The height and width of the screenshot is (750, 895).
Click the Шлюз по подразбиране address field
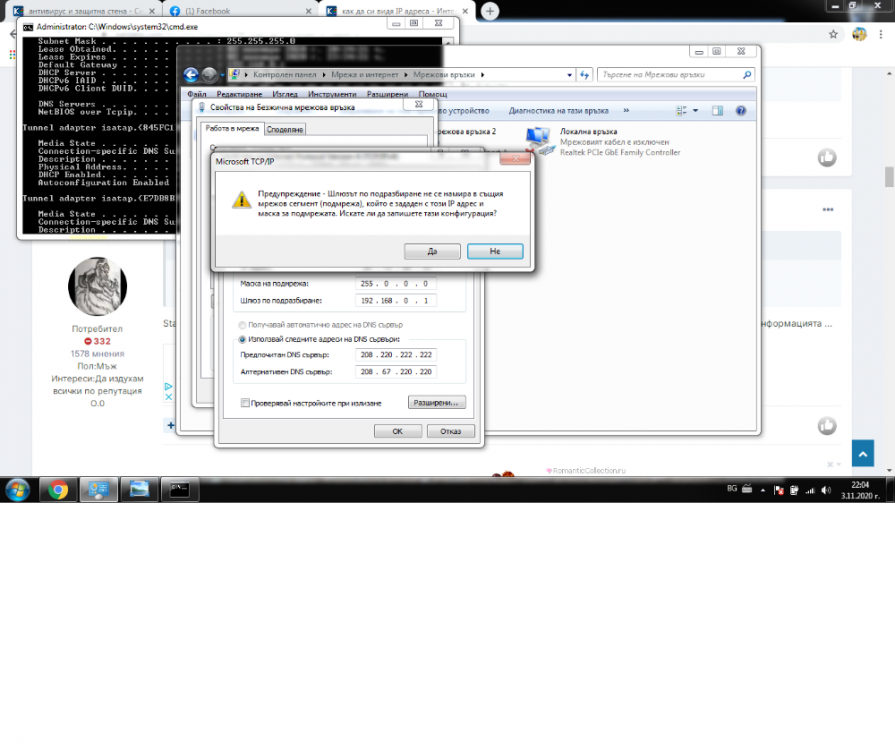(396, 300)
